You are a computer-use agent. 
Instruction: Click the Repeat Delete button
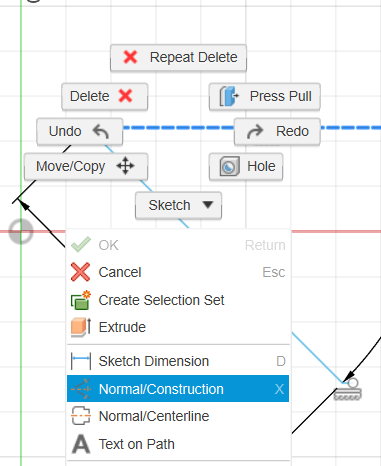point(178,58)
